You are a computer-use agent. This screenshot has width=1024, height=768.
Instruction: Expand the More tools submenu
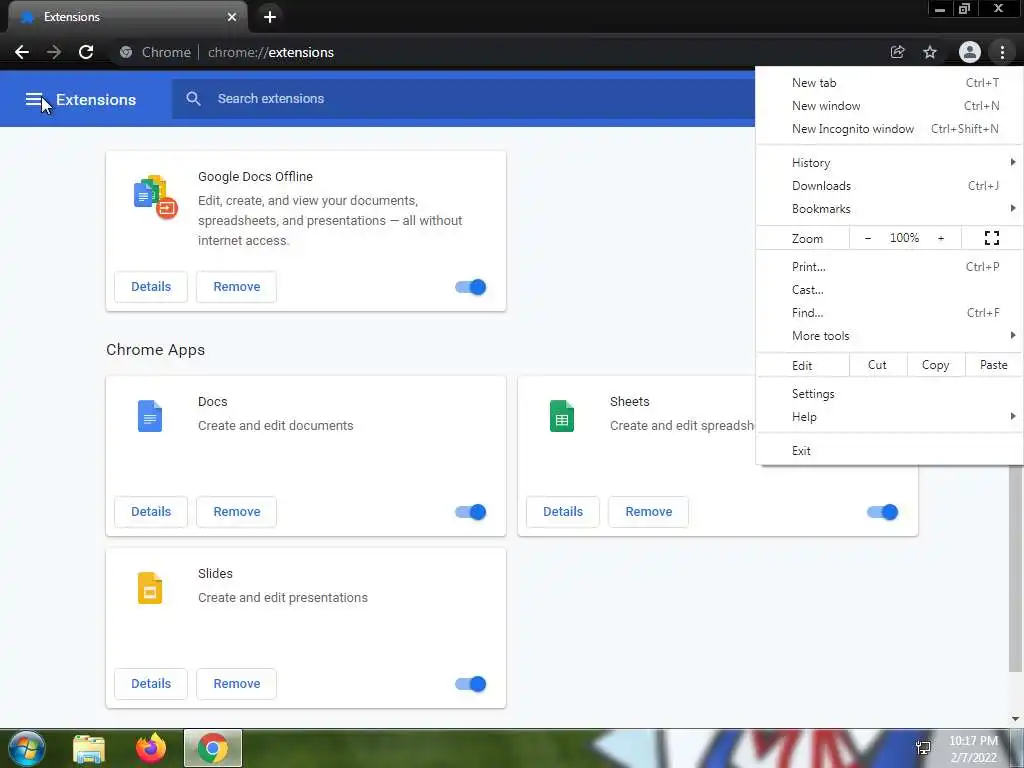(x=889, y=336)
